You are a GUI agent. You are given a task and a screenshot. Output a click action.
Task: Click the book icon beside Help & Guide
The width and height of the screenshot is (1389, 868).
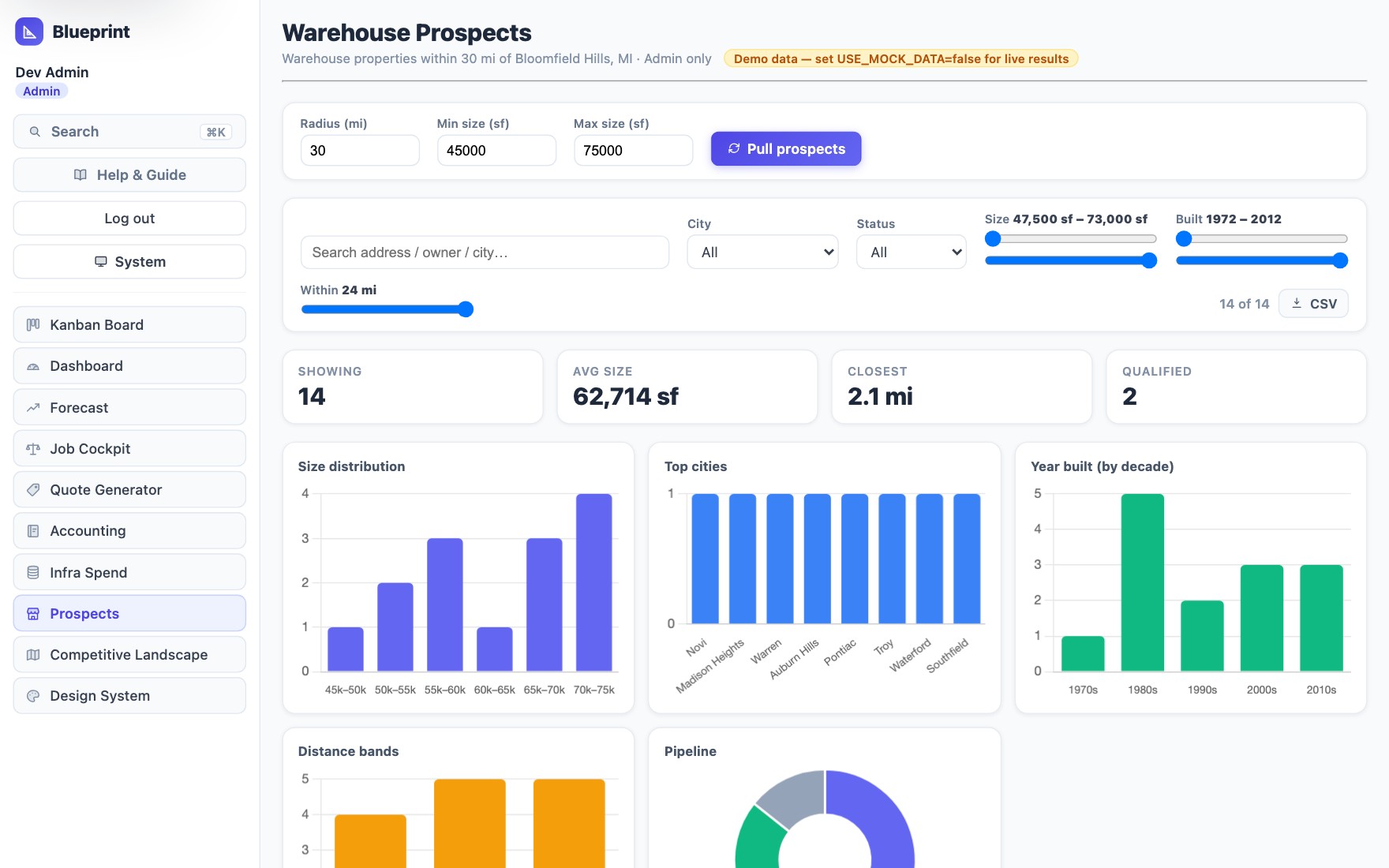click(80, 175)
